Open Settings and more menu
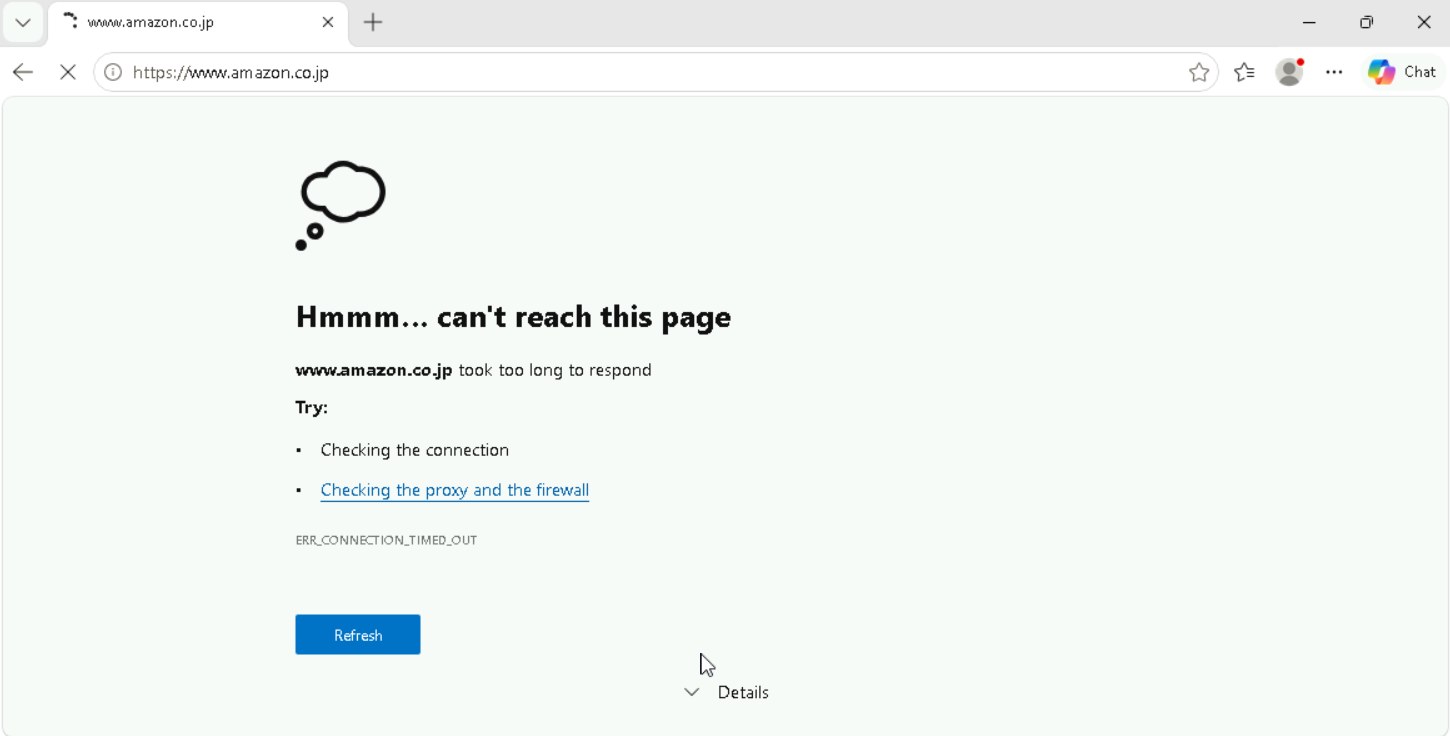The width and height of the screenshot is (1450, 736). (1334, 72)
